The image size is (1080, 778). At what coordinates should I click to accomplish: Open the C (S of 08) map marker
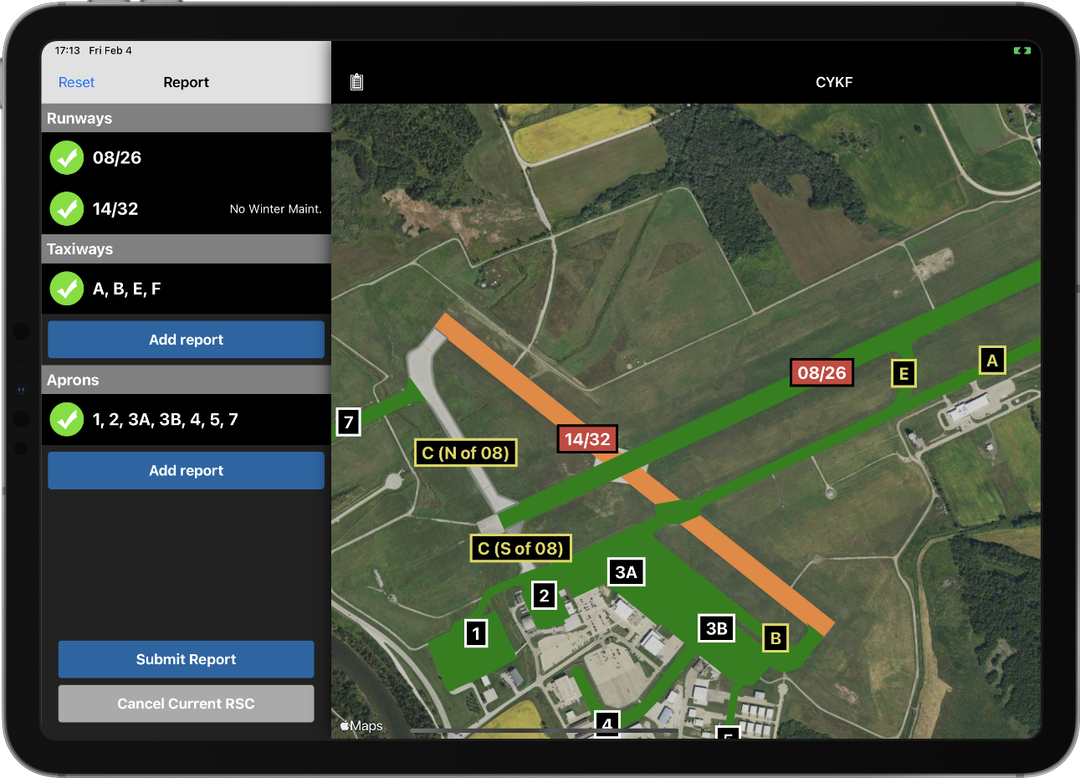[520, 548]
